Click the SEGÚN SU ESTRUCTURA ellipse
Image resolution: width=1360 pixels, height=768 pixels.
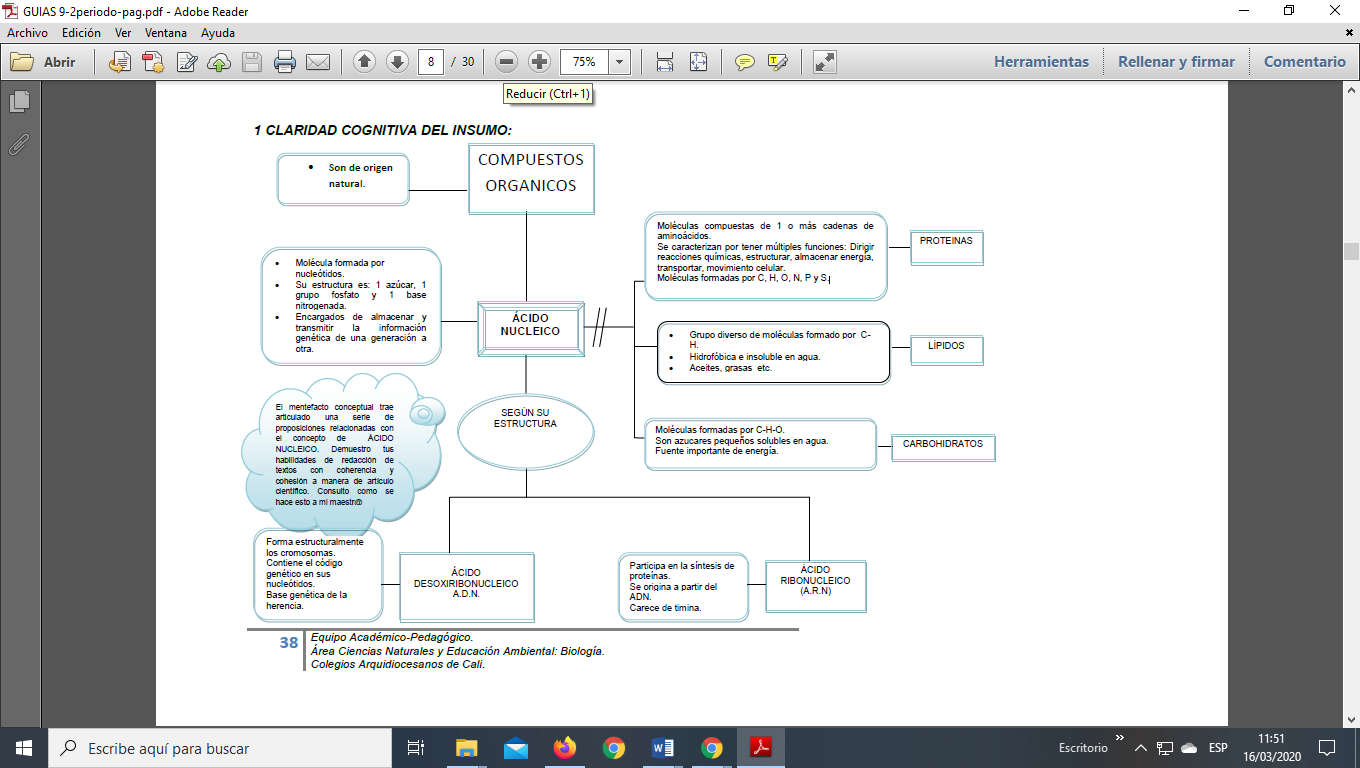525,431
